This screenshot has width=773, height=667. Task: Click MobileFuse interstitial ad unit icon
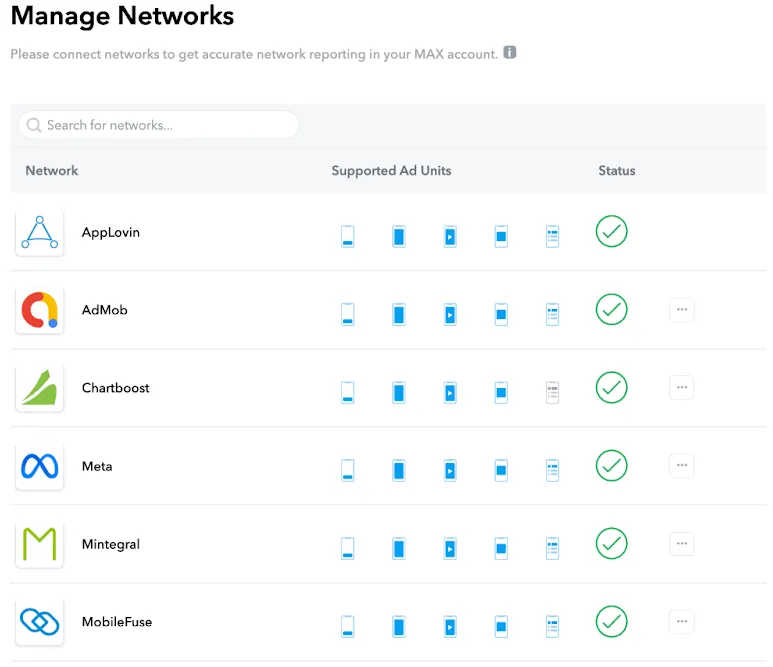tap(399, 626)
